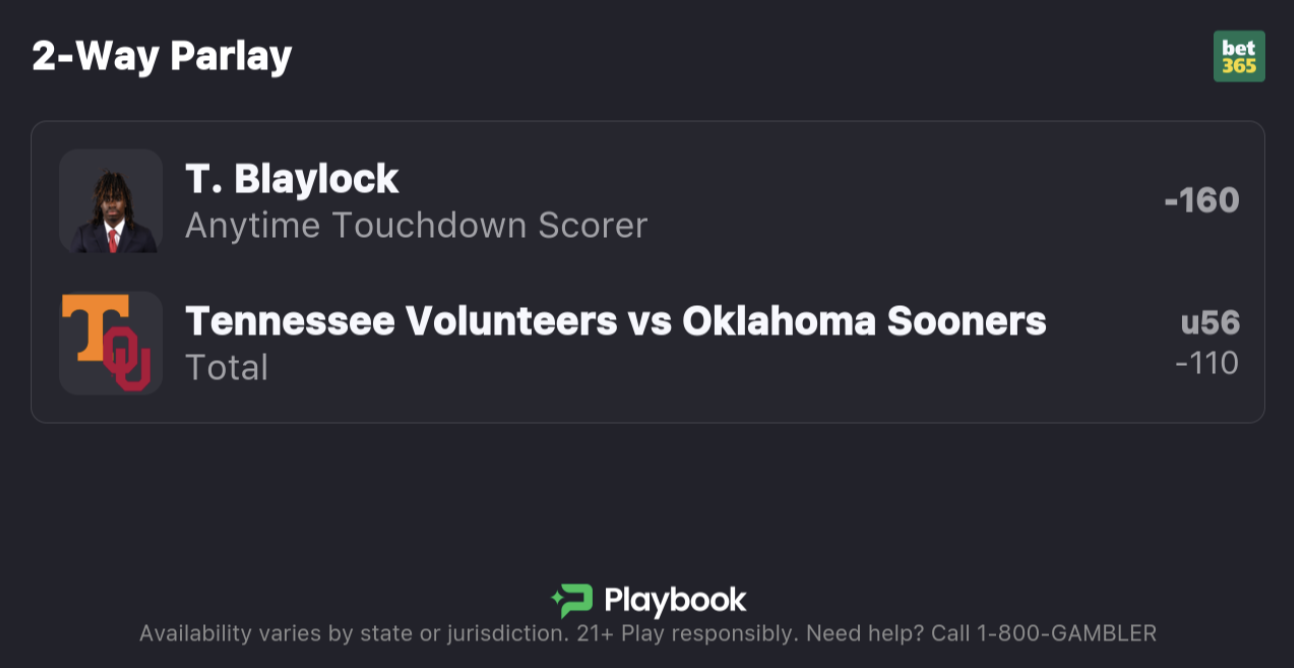Click the 2-Way Parlay heading
Screen dimensions: 1294x668
(162, 56)
